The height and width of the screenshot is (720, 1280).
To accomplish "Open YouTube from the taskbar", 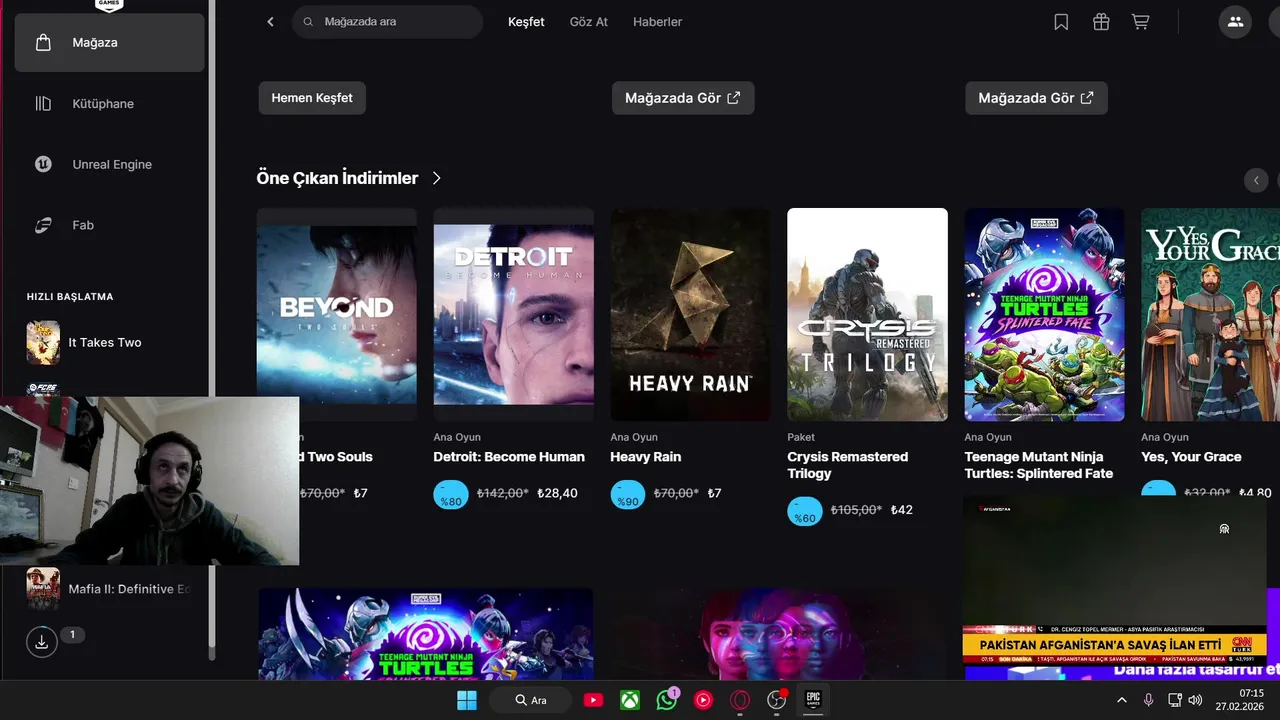I will point(593,700).
